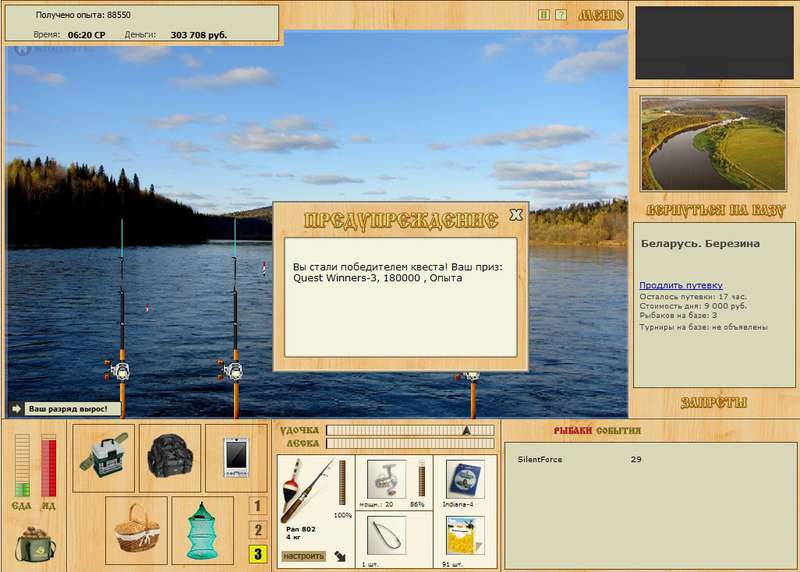Click Вернуться на базу
Image resolution: width=800 pixels, height=572 pixels.
point(715,210)
